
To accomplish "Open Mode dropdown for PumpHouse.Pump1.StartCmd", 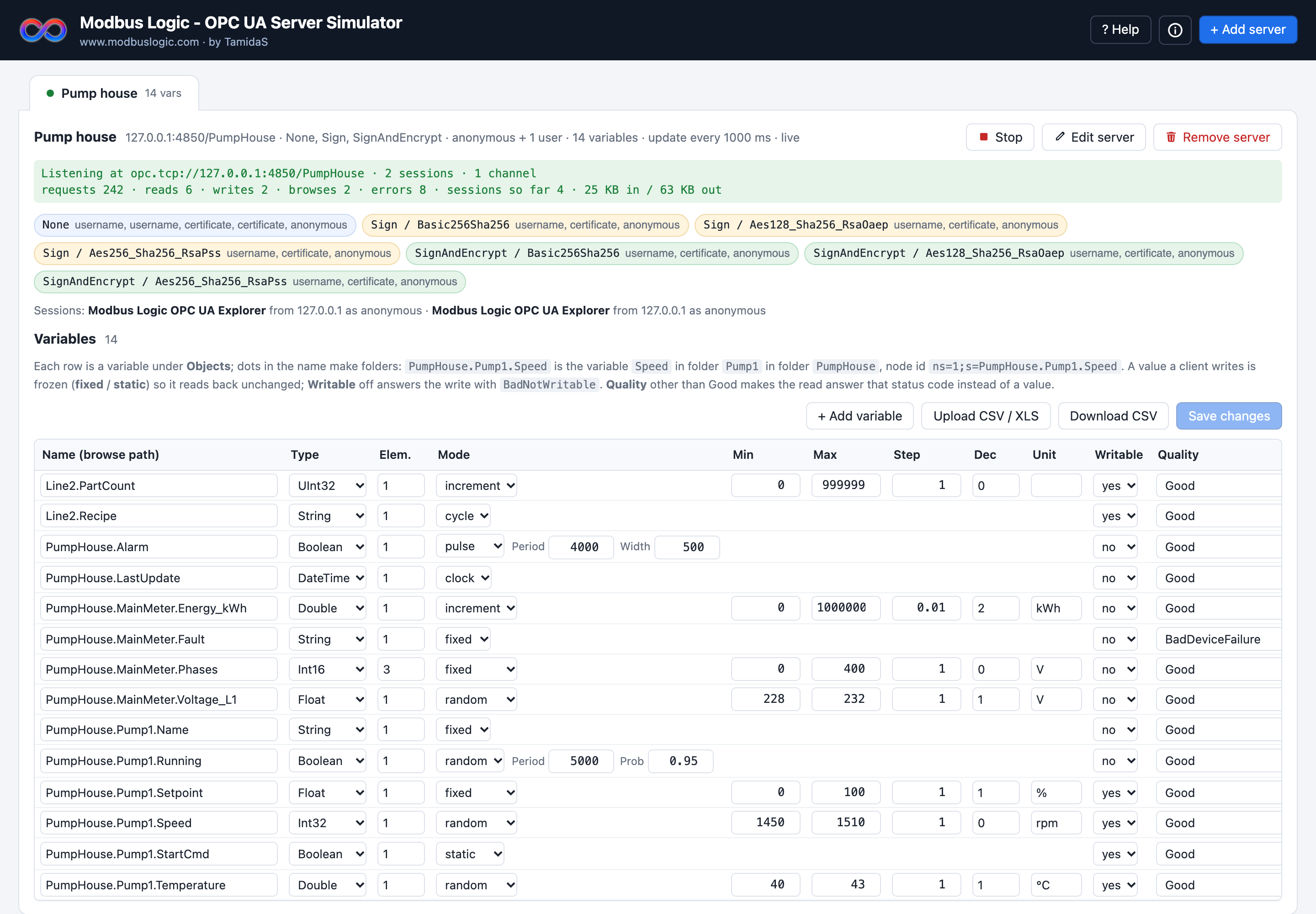I will (470, 854).
